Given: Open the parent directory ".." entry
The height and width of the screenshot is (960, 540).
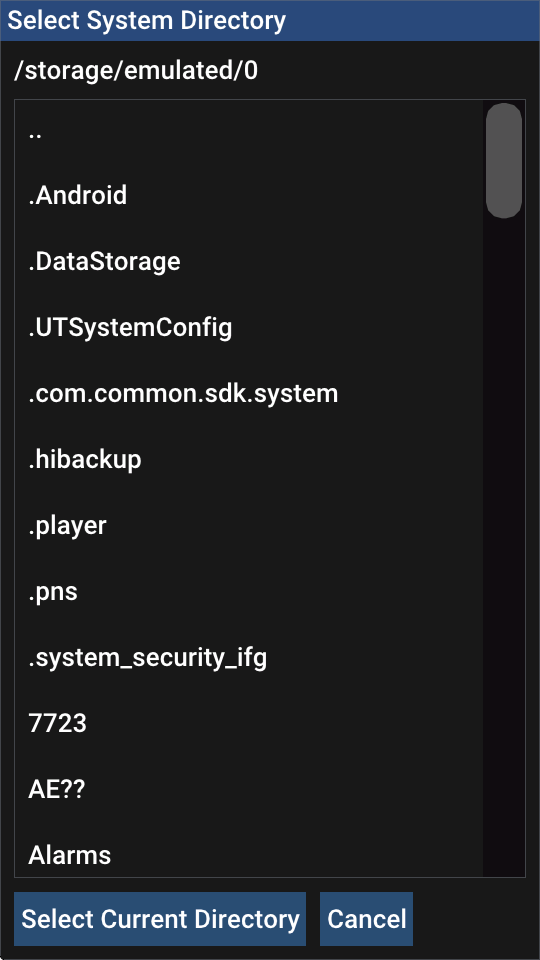Looking at the screenshot, I should tap(249, 133).
